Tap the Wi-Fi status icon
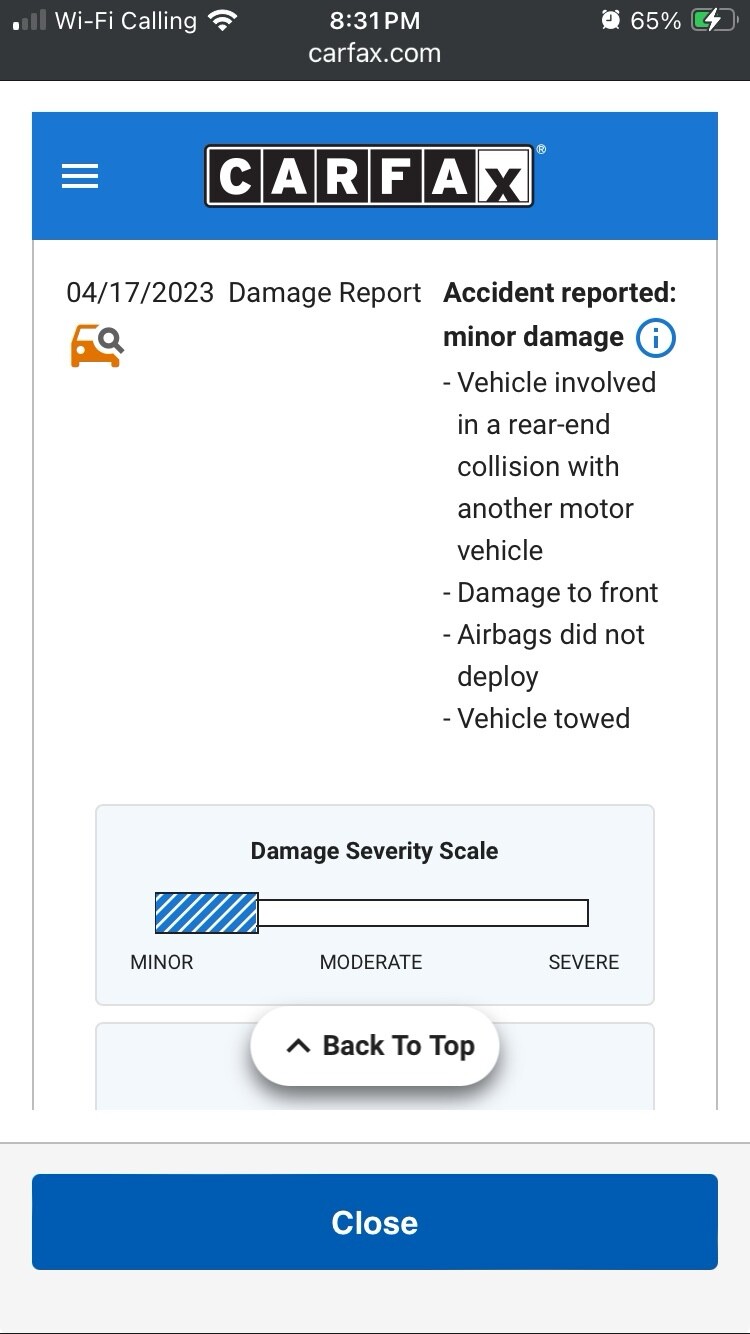The width and height of the screenshot is (750, 1334). (x=223, y=20)
